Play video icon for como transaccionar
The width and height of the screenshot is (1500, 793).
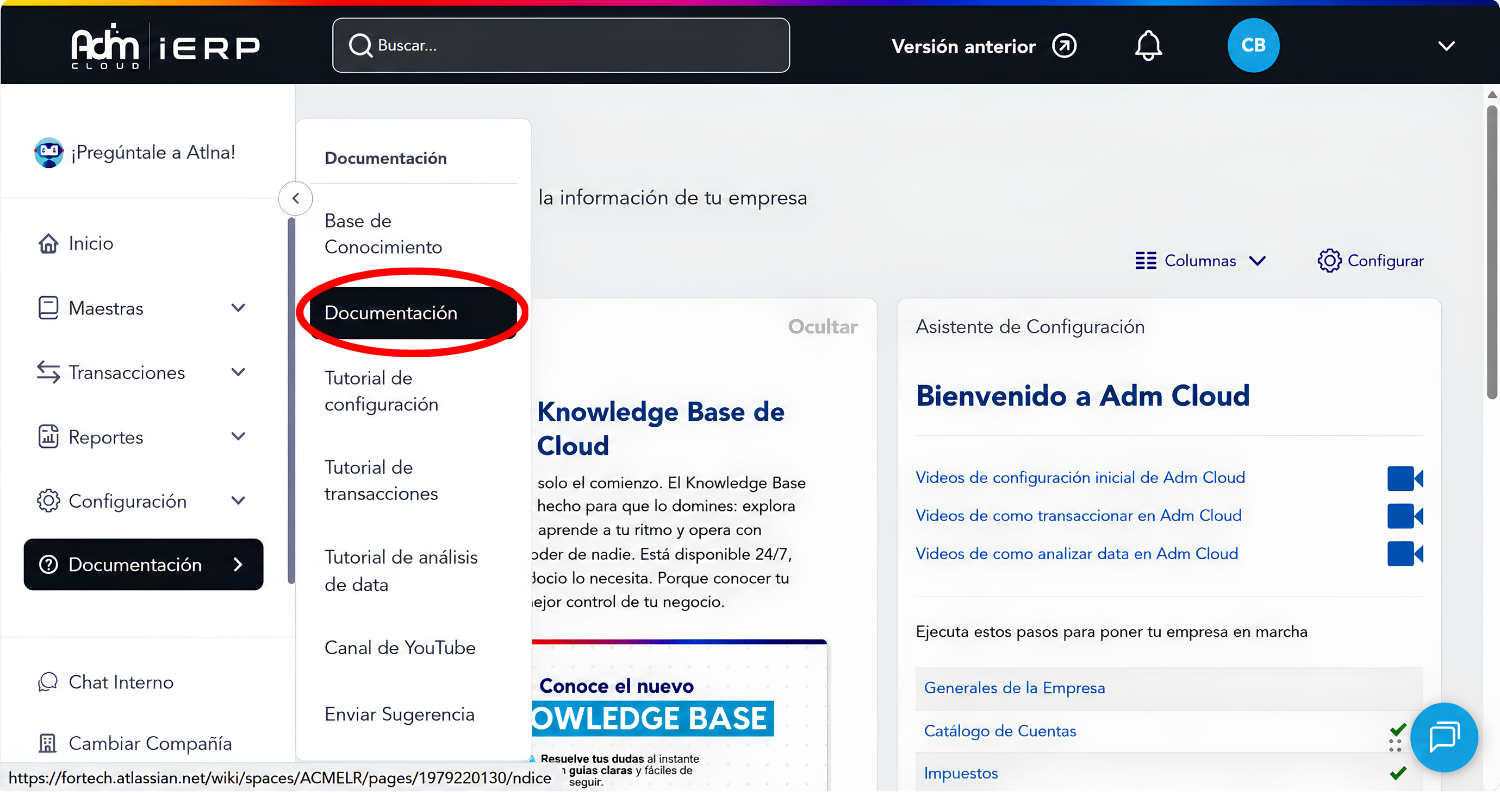coord(1405,516)
